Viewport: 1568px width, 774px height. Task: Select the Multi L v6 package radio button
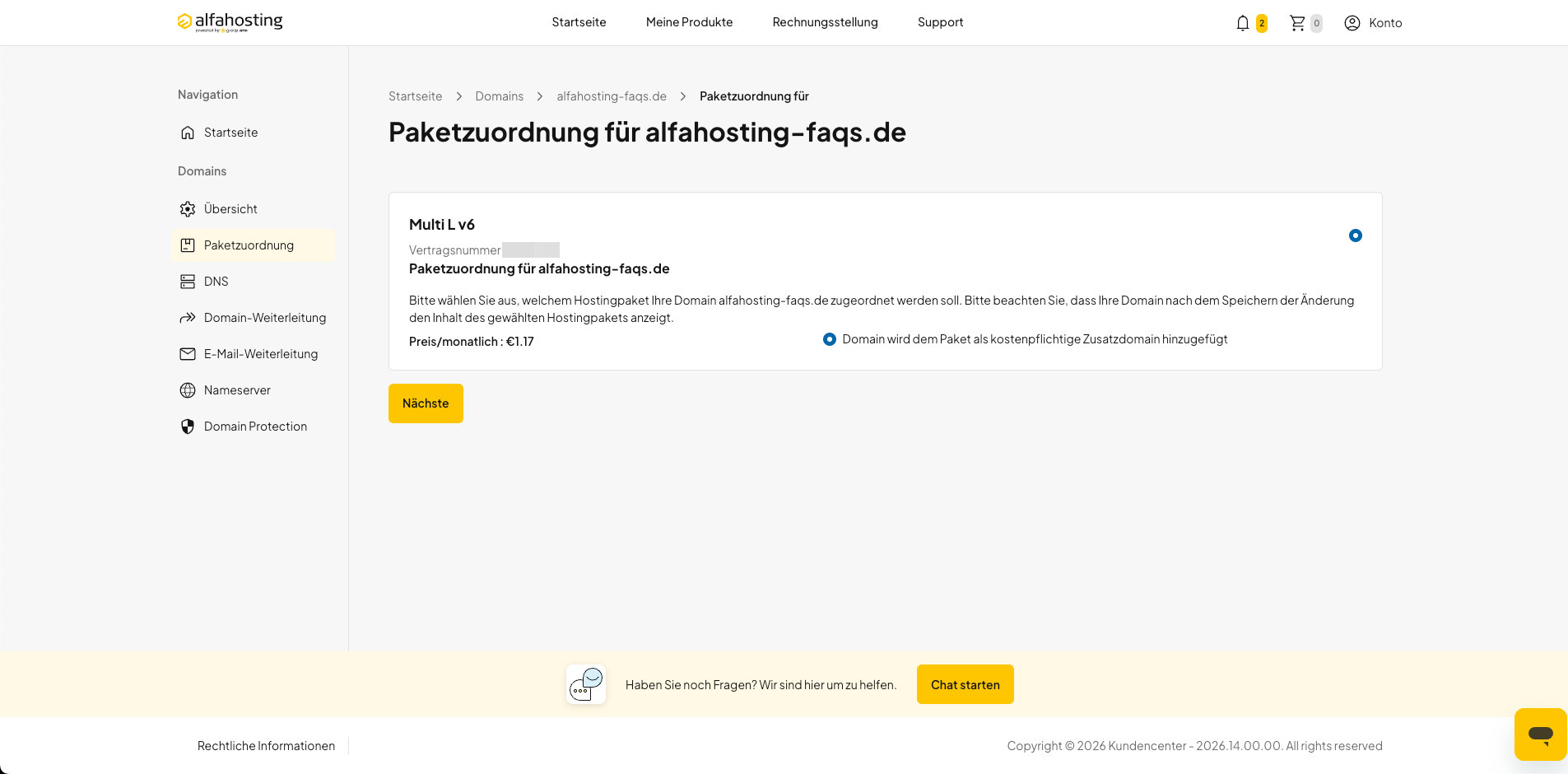point(1356,235)
